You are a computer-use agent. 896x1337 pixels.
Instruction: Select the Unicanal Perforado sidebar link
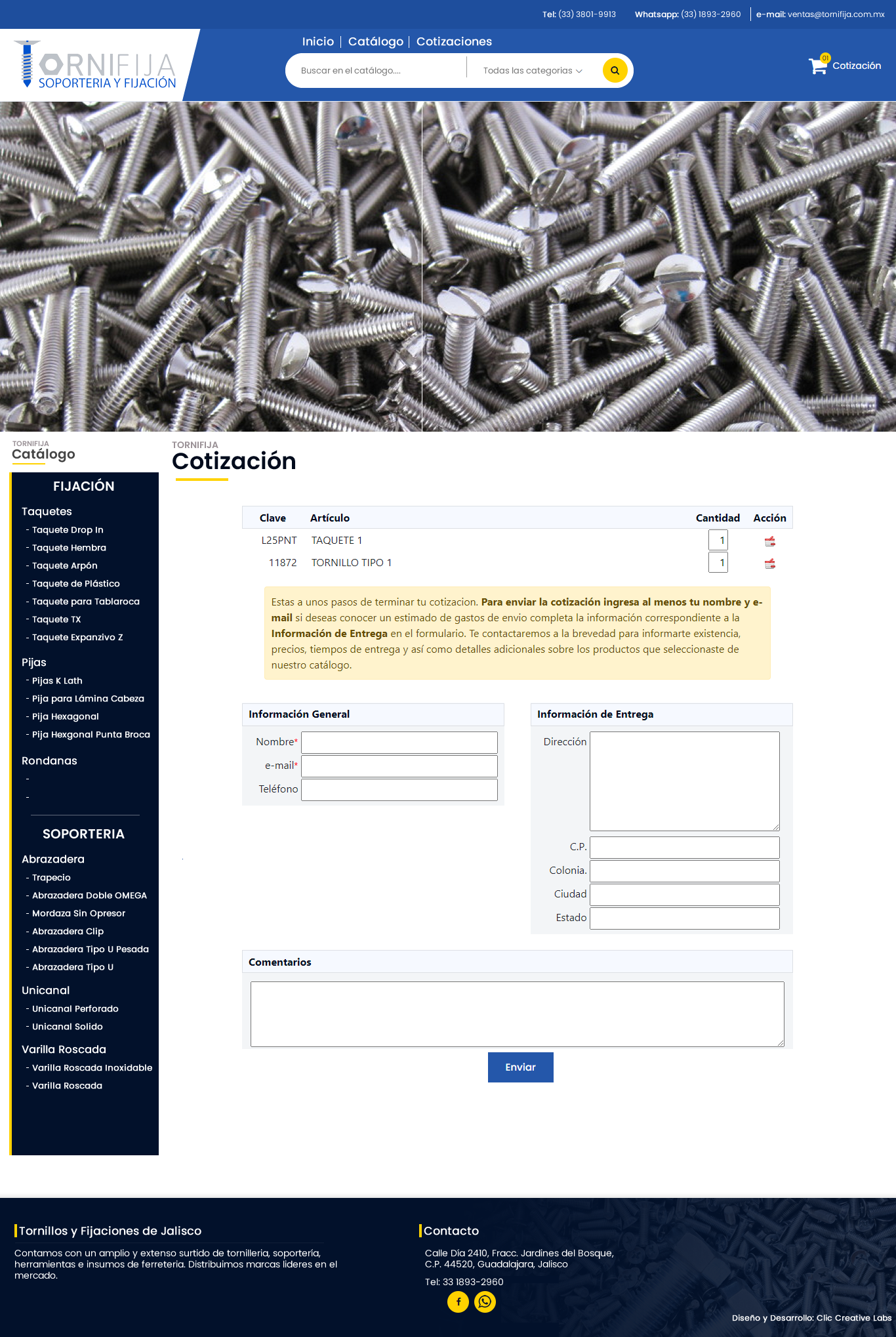(75, 1009)
